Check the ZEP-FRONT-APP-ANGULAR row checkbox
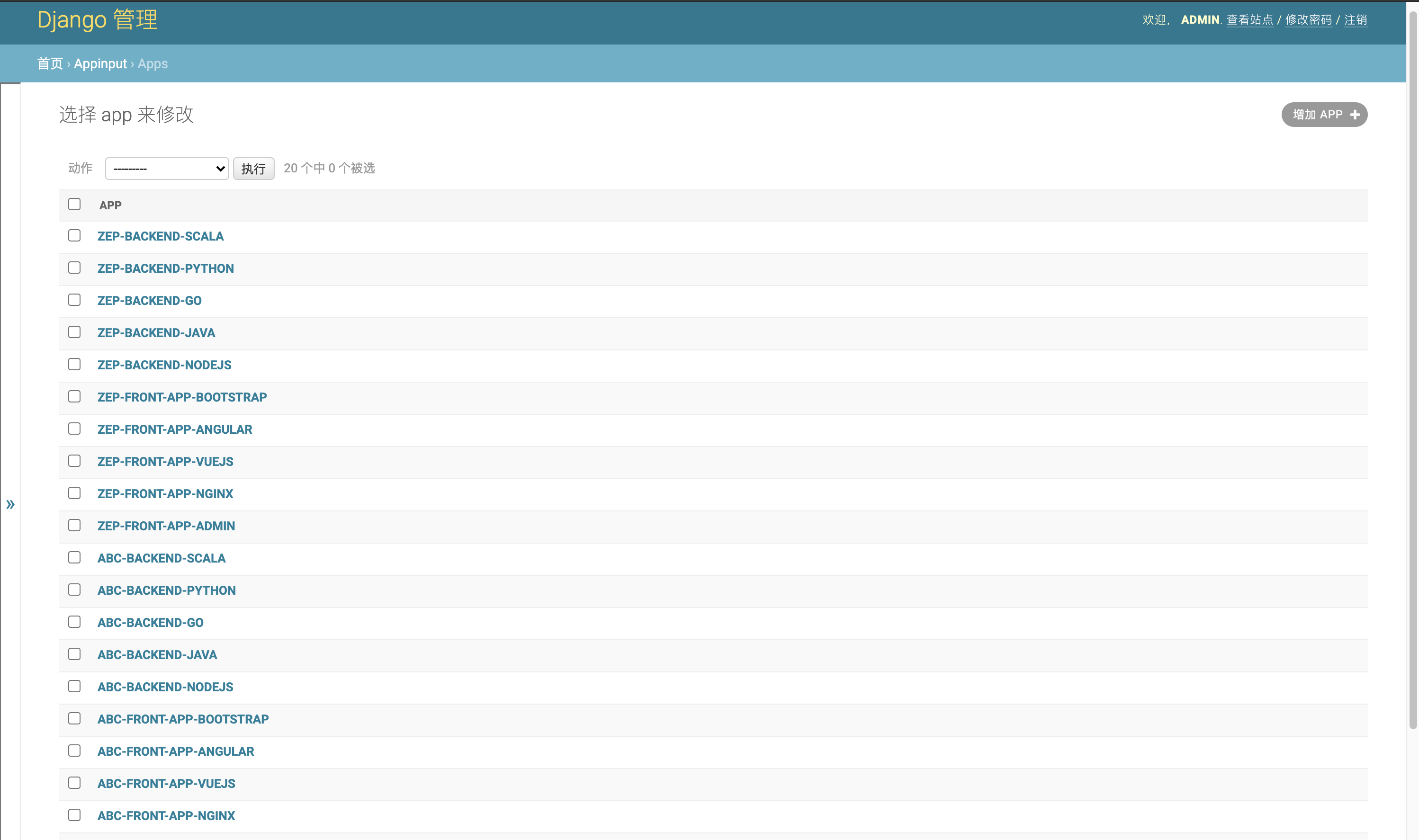This screenshot has height=840, width=1419. pos(74,429)
